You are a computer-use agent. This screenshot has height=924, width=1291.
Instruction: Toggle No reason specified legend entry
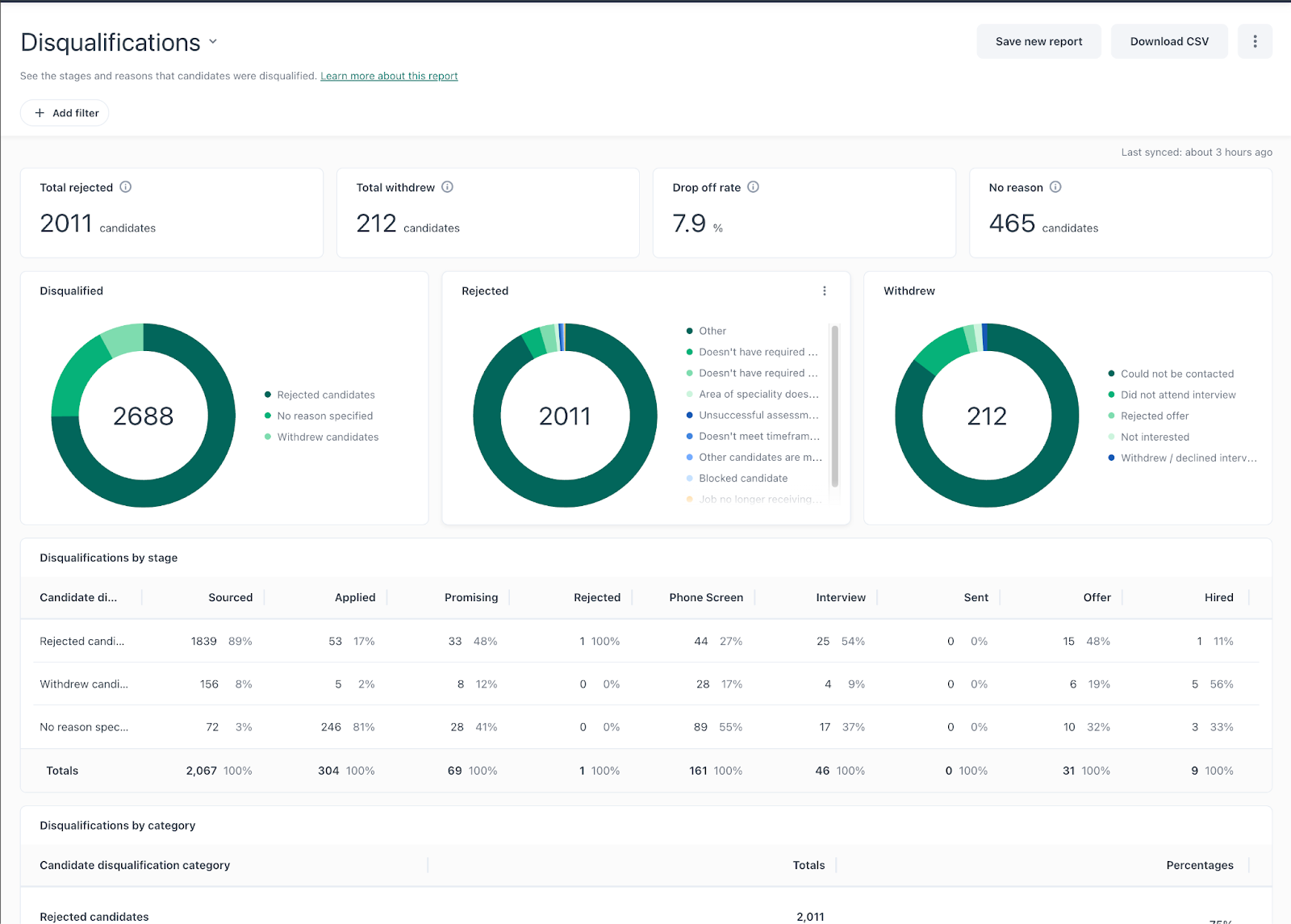(x=324, y=416)
